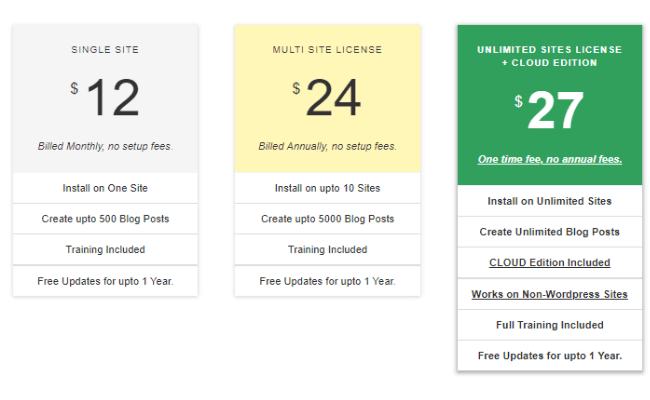Click 'Training Included' in Multi Site card
Image resolution: width=650 pixels, height=400 pixels.
click(x=327, y=250)
